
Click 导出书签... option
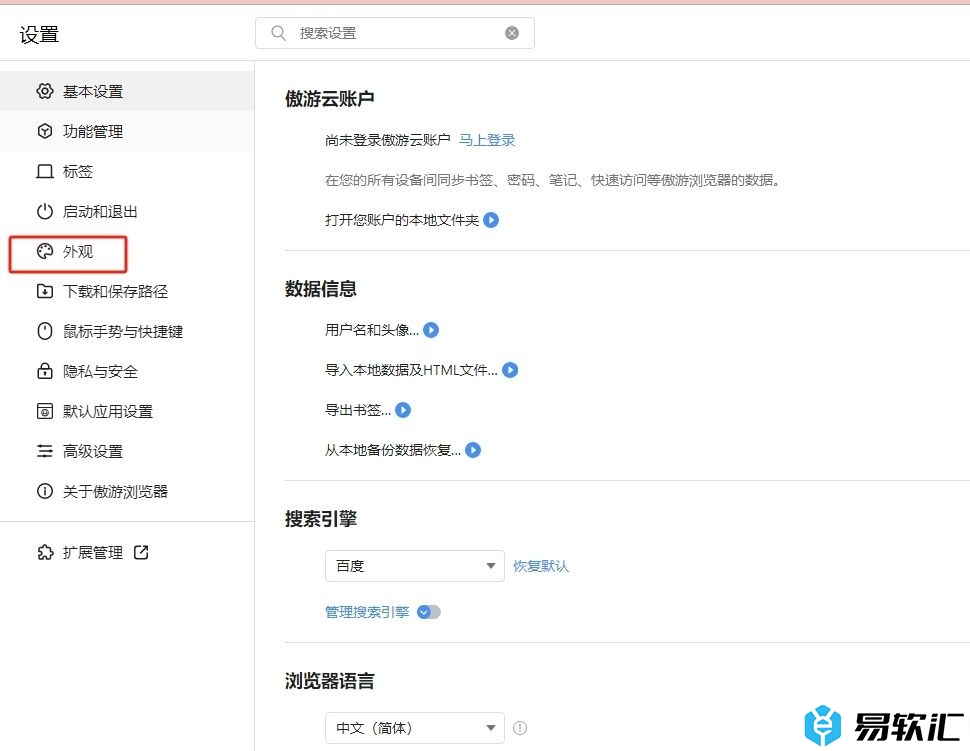tap(358, 410)
